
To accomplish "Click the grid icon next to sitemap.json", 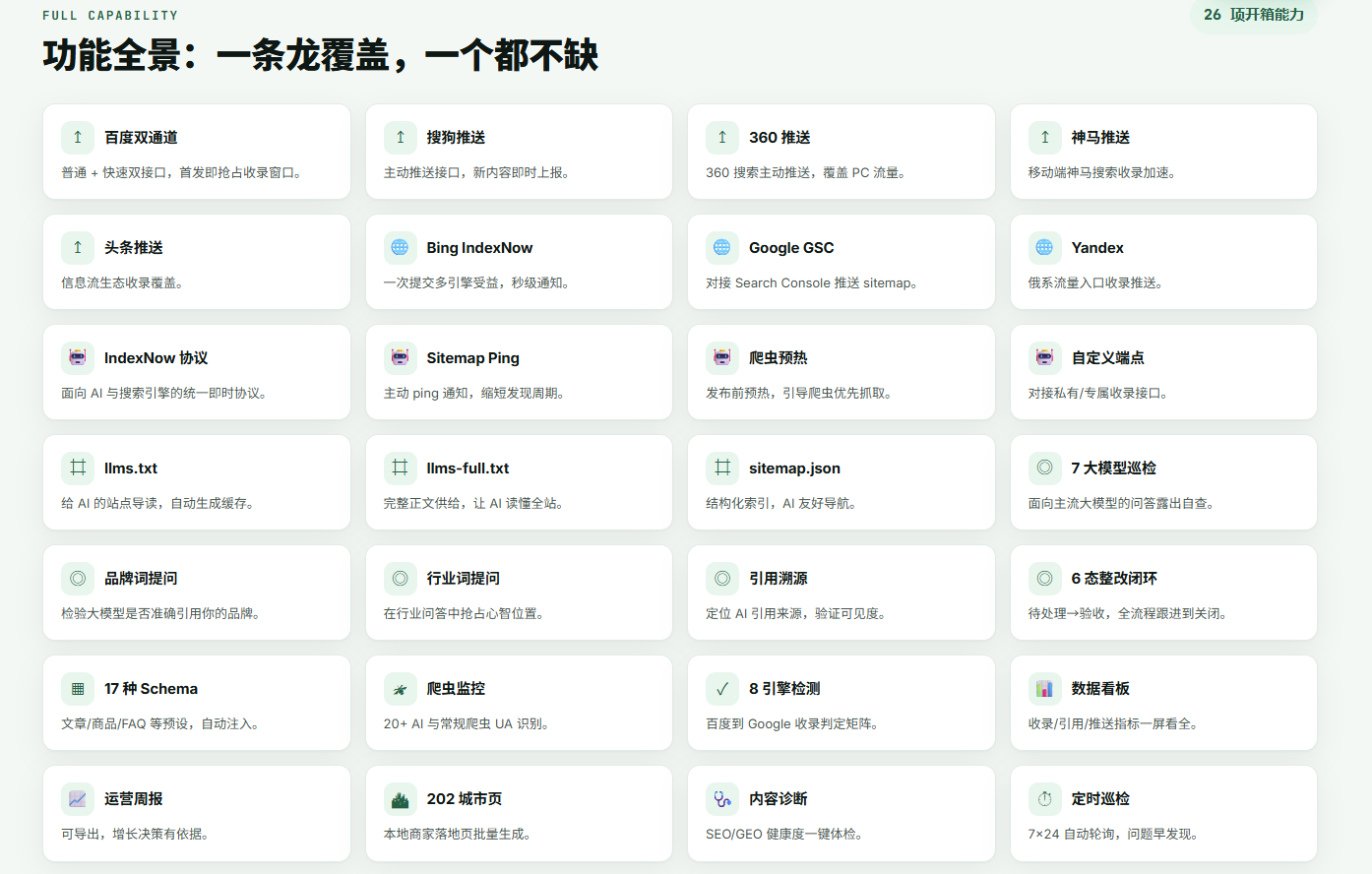I will point(722,468).
